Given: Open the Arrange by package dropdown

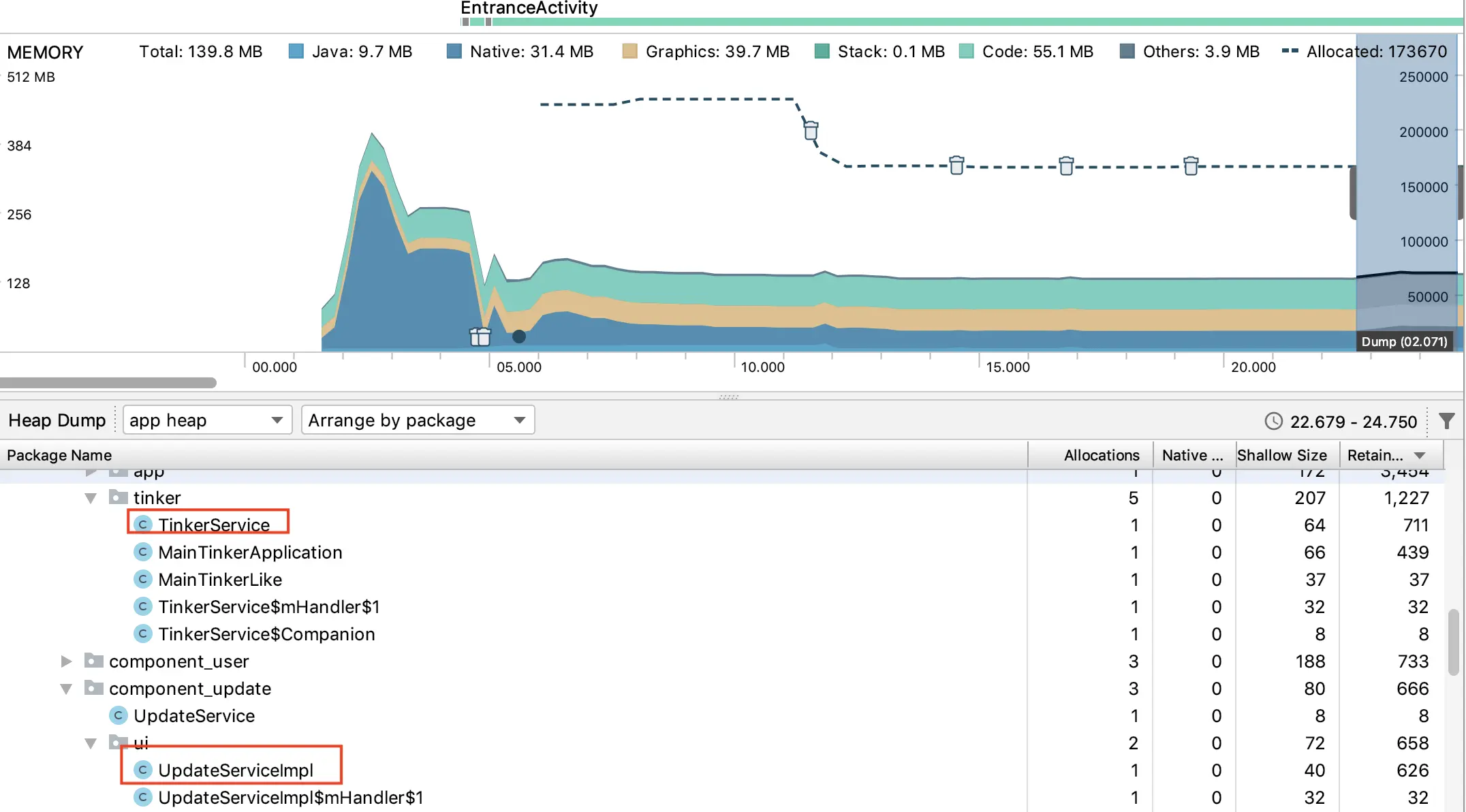Looking at the screenshot, I should click(417, 420).
